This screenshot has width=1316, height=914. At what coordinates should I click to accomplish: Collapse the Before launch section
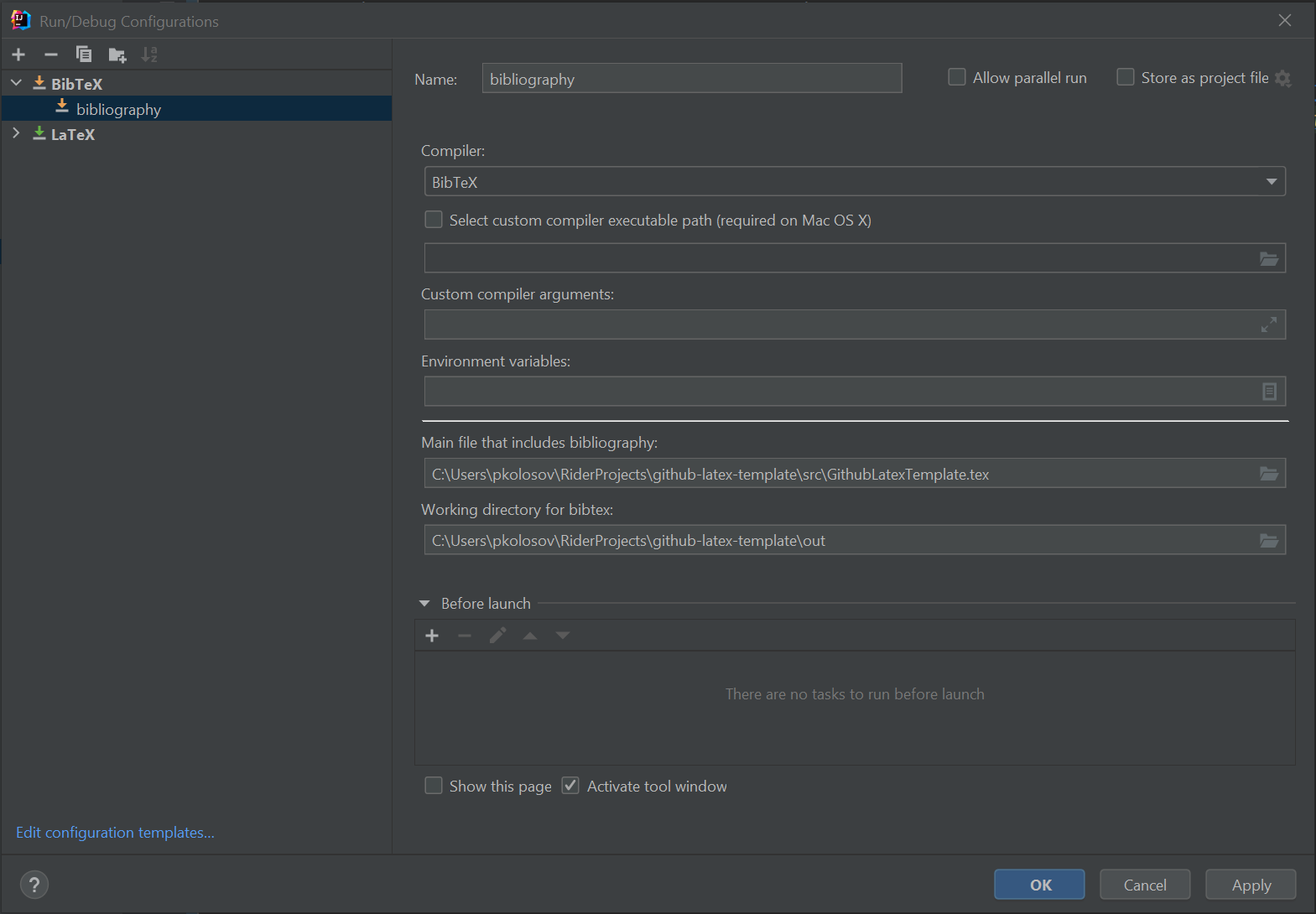[x=424, y=604]
